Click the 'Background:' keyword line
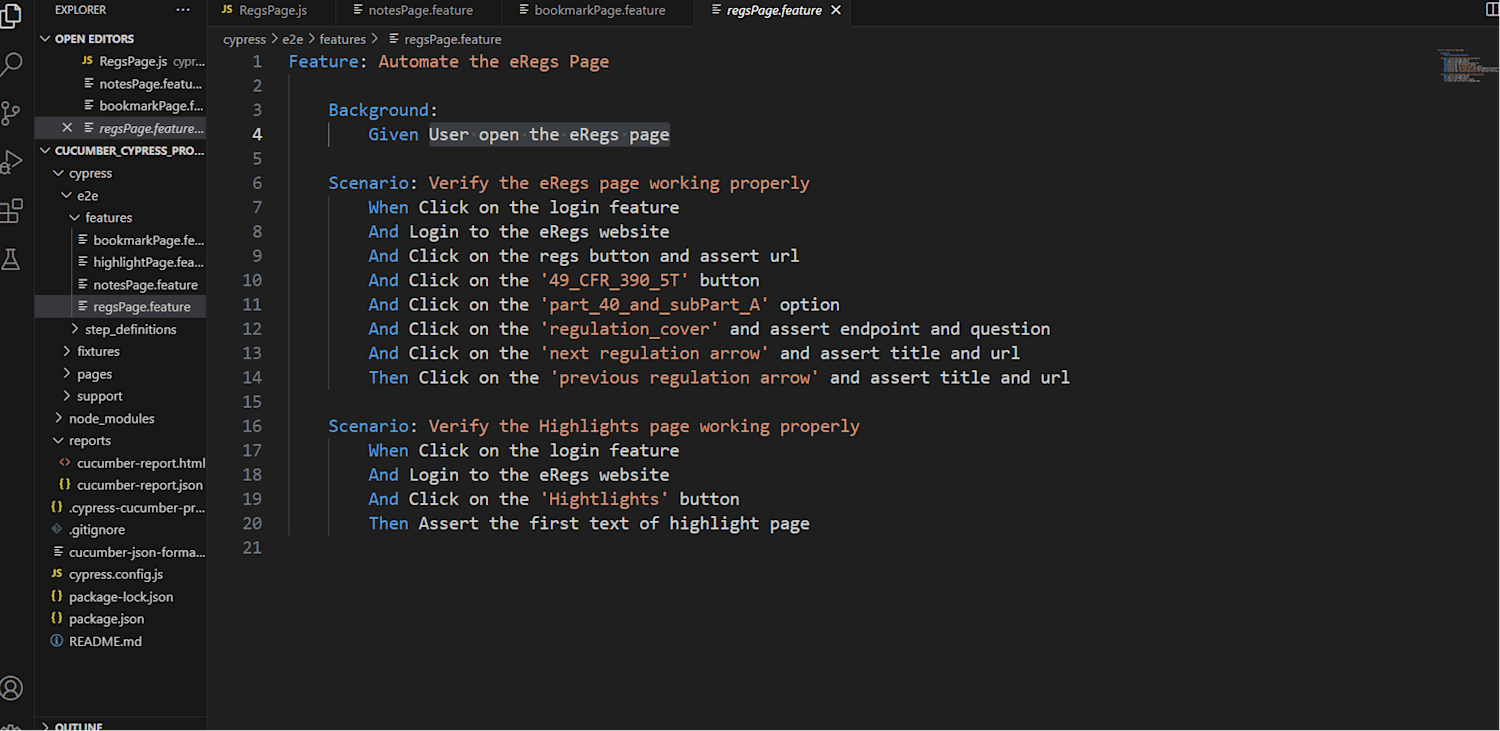1500x731 pixels. click(383, 110)
